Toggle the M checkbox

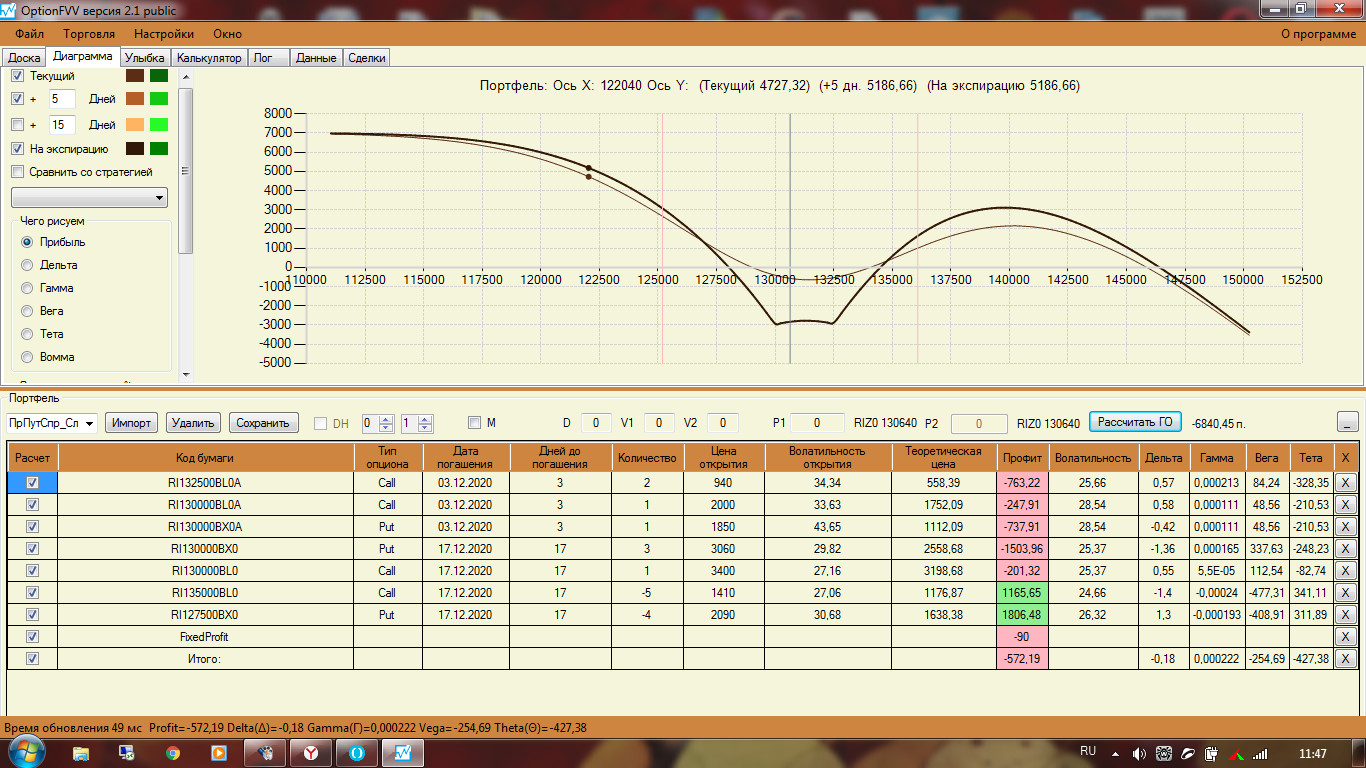tap(474, 423)
